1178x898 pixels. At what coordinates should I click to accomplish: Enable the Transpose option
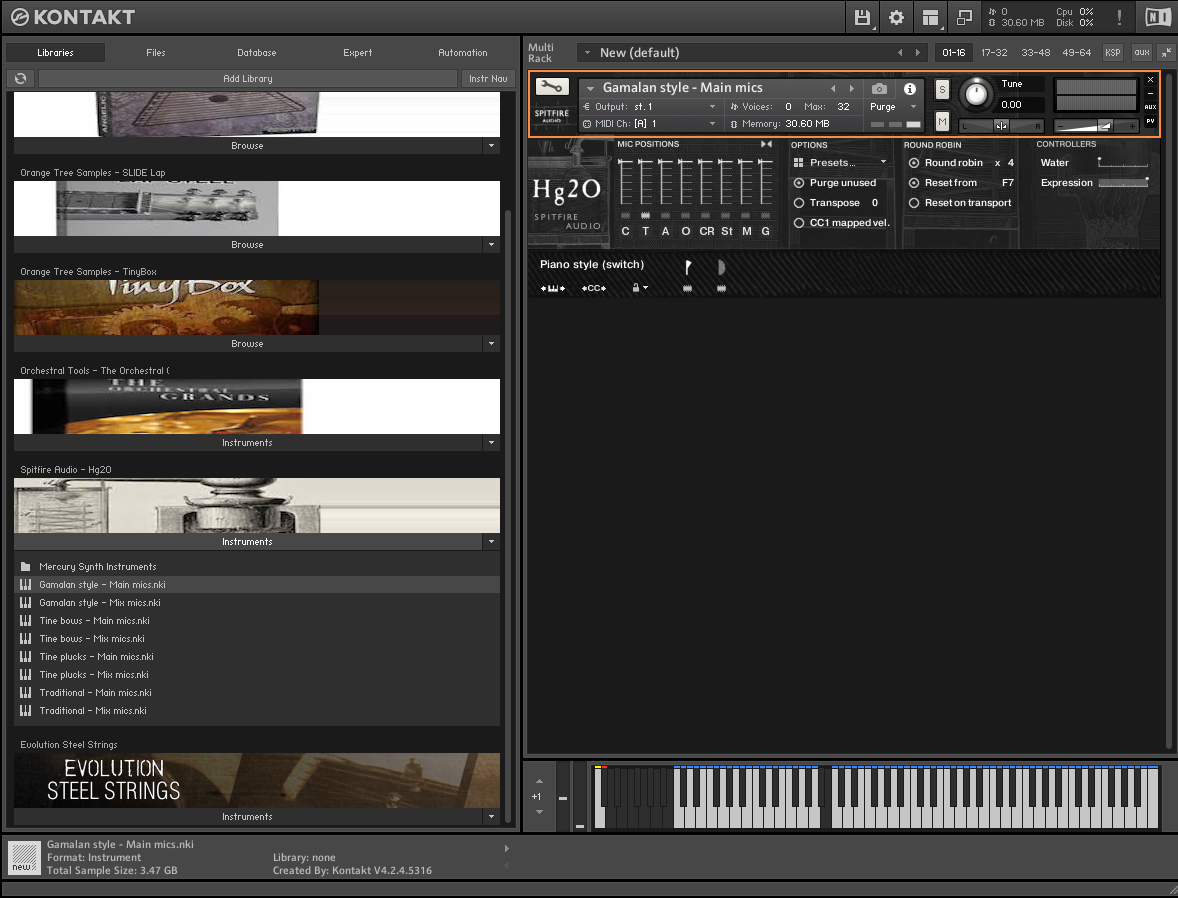tap(799, 203)
